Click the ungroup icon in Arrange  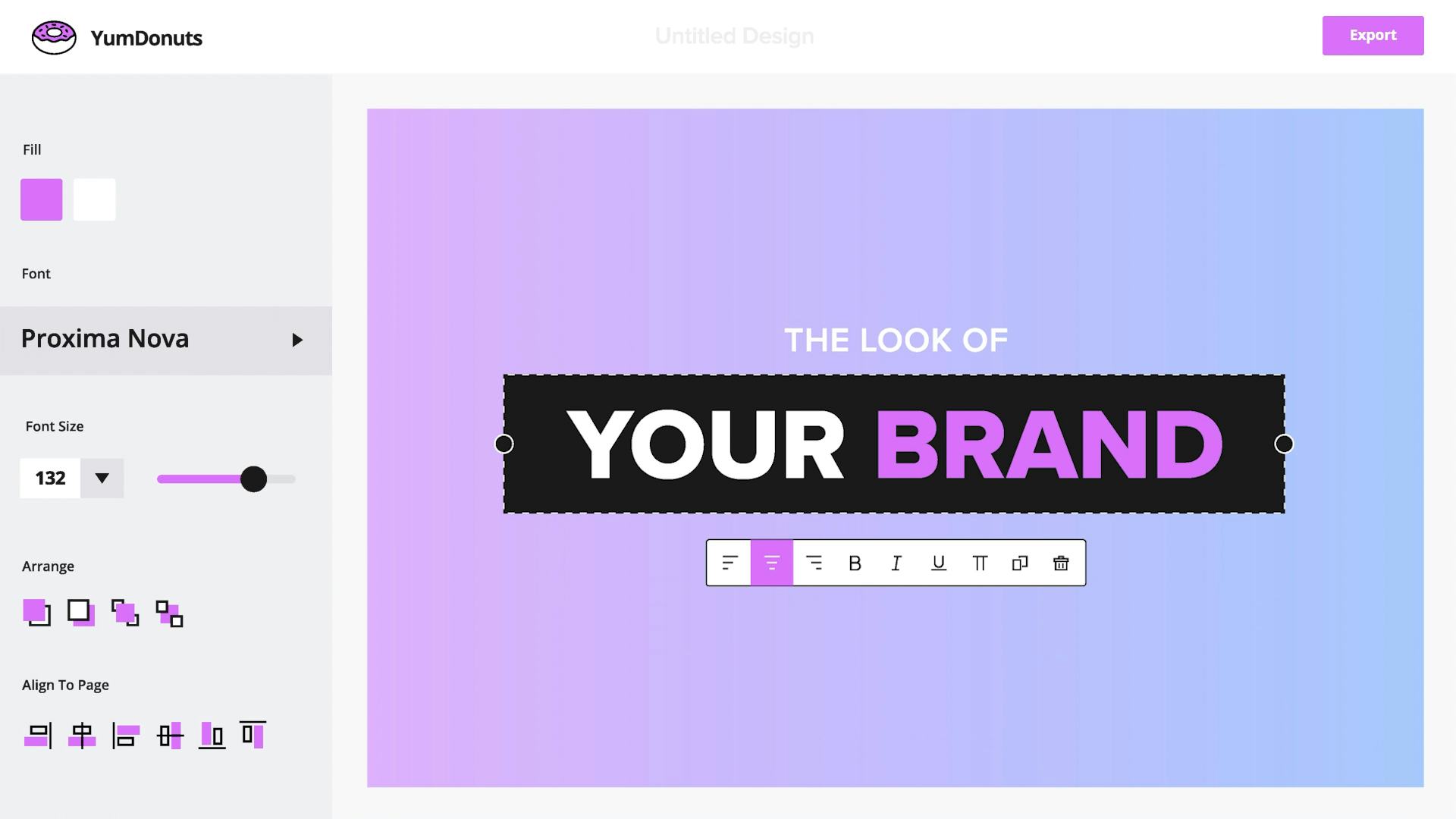point(169,613)
